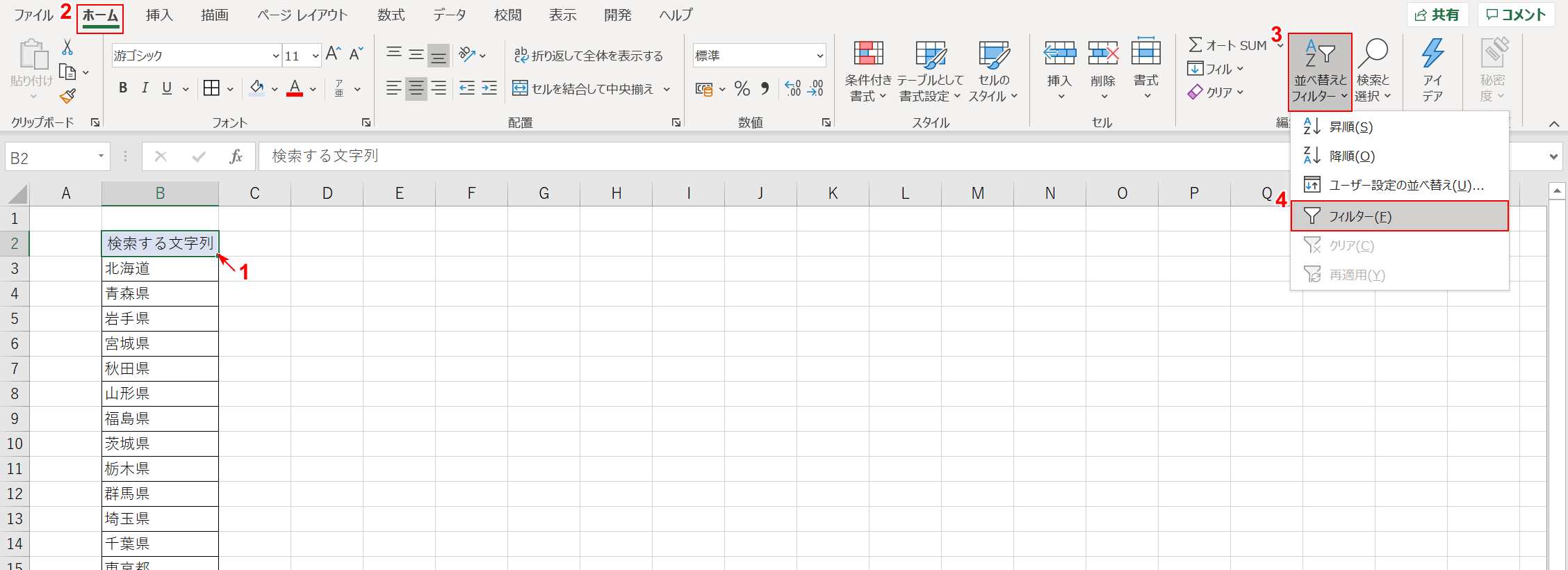Toggle Wrap Text (折り返して全体を表示する)
The width and height of the screenshot is (1568, 570).
click(588, 55)
